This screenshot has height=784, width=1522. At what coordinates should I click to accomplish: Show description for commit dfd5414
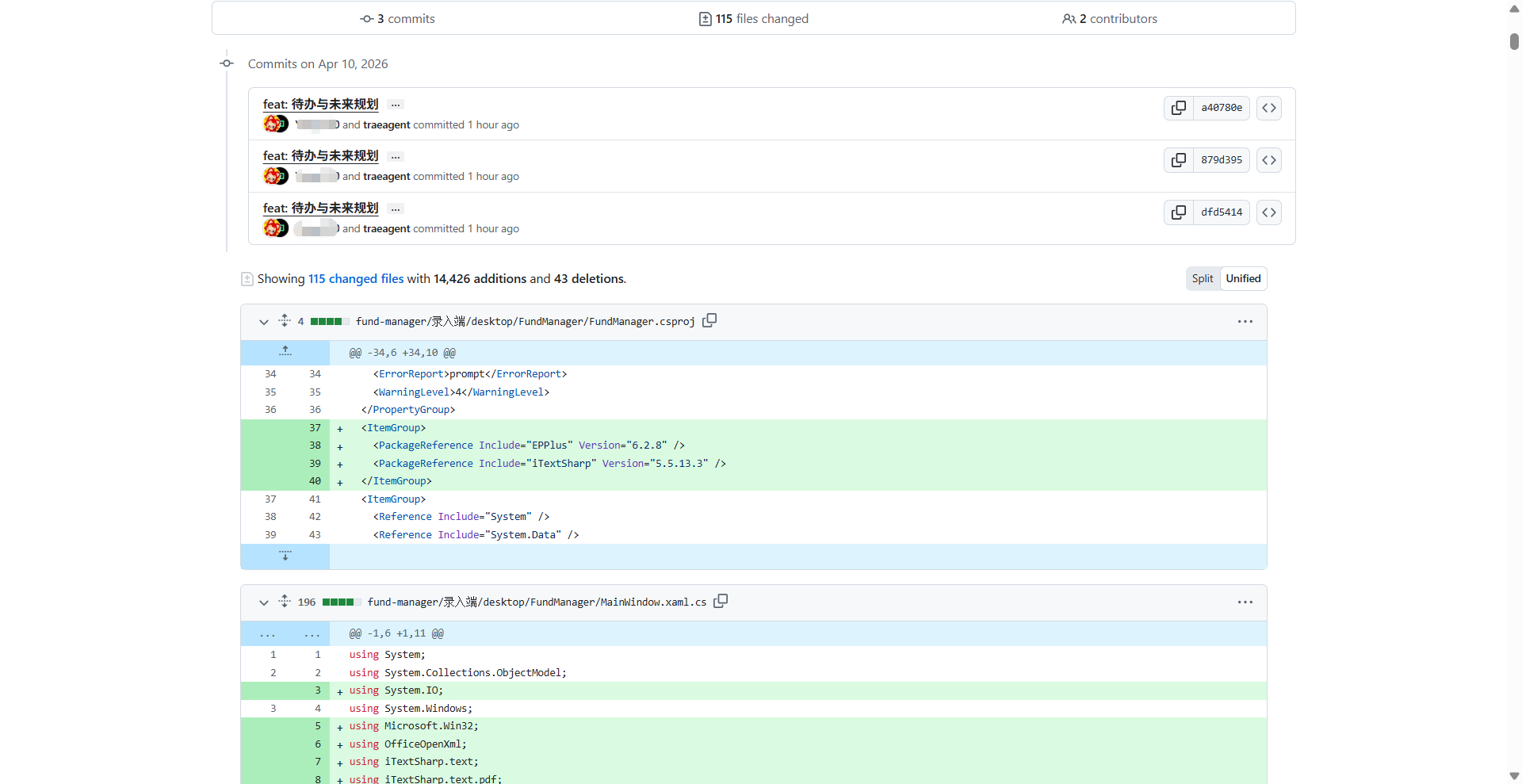396,209
